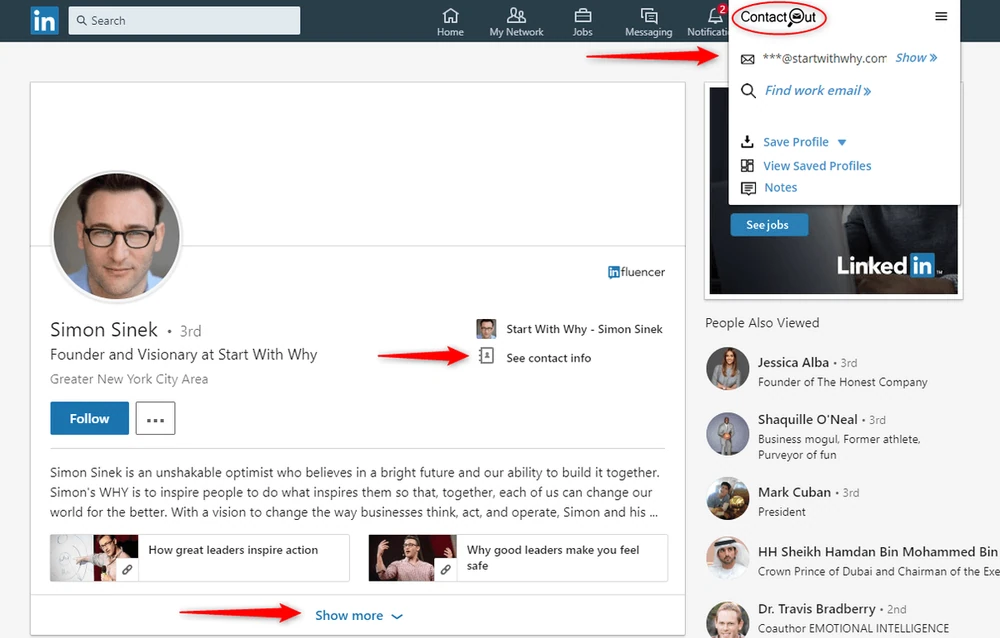Click the Jessica Alba name link
The height and width of the screenshot is (638, 1000).
click(793, 362)
